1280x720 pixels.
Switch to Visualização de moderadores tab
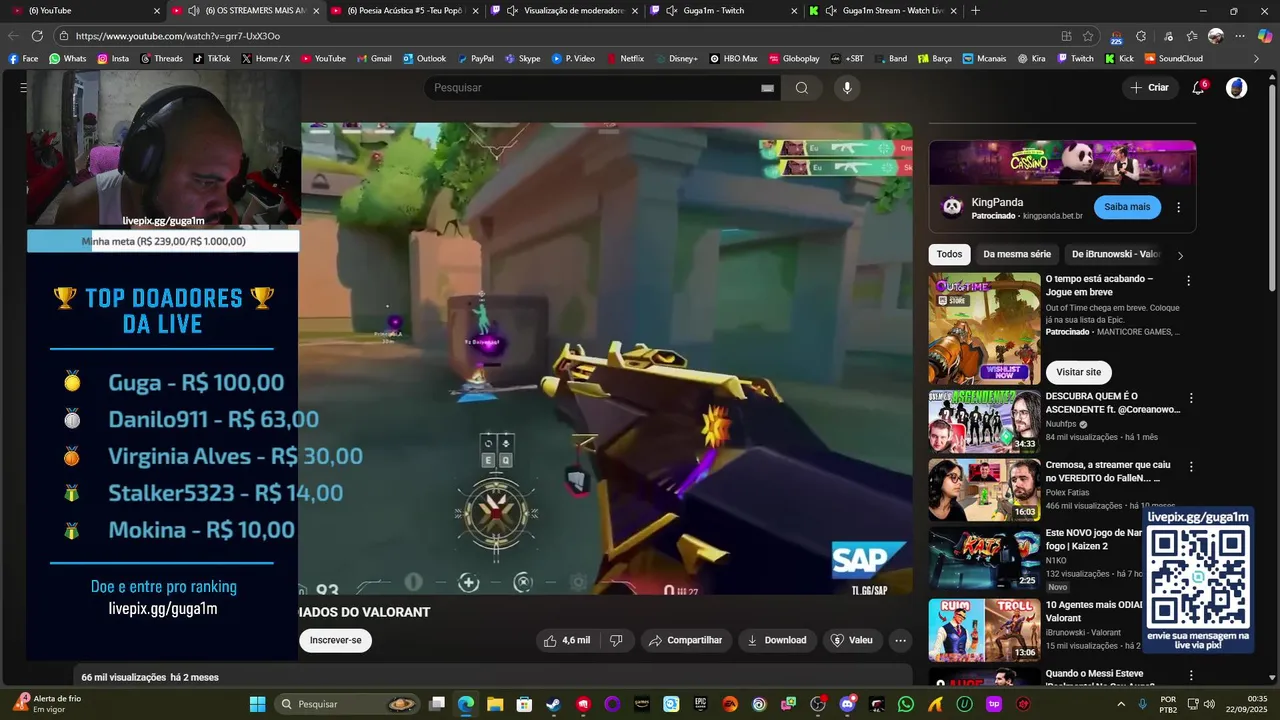565,11
